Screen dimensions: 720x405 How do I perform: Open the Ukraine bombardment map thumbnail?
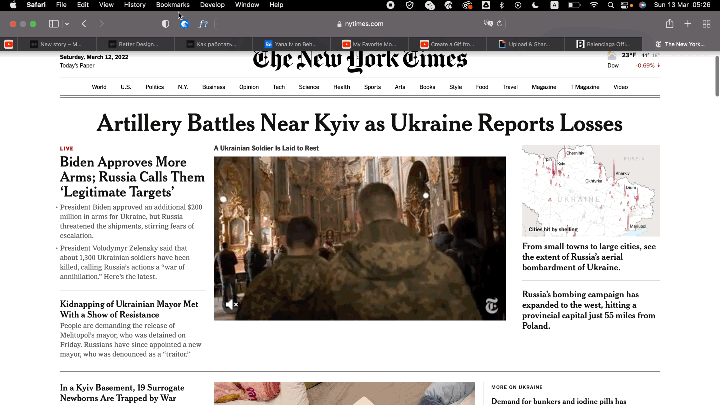point(591,191)
